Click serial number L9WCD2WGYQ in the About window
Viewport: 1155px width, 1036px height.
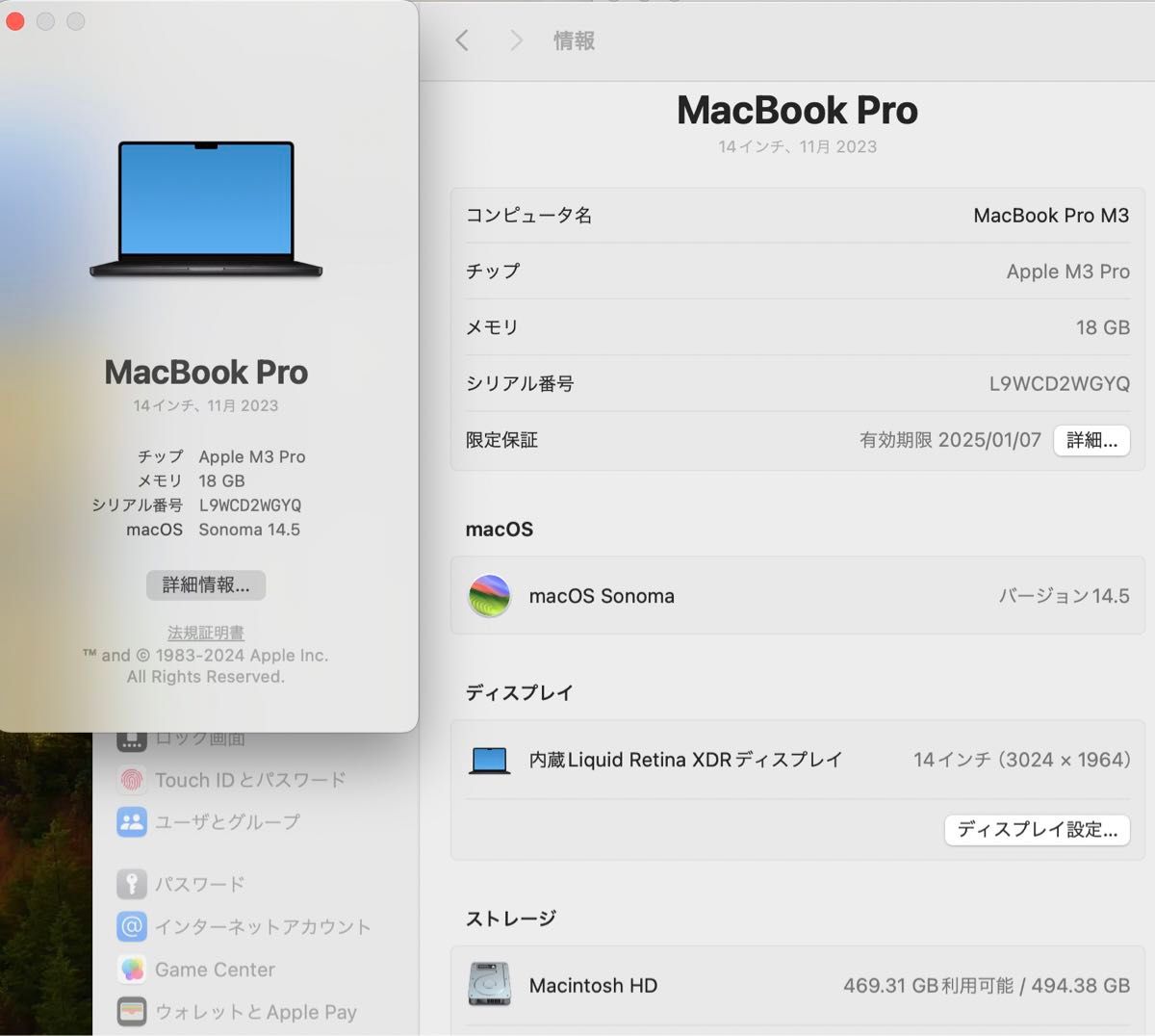pyautogui.click(x=250, y=505)
